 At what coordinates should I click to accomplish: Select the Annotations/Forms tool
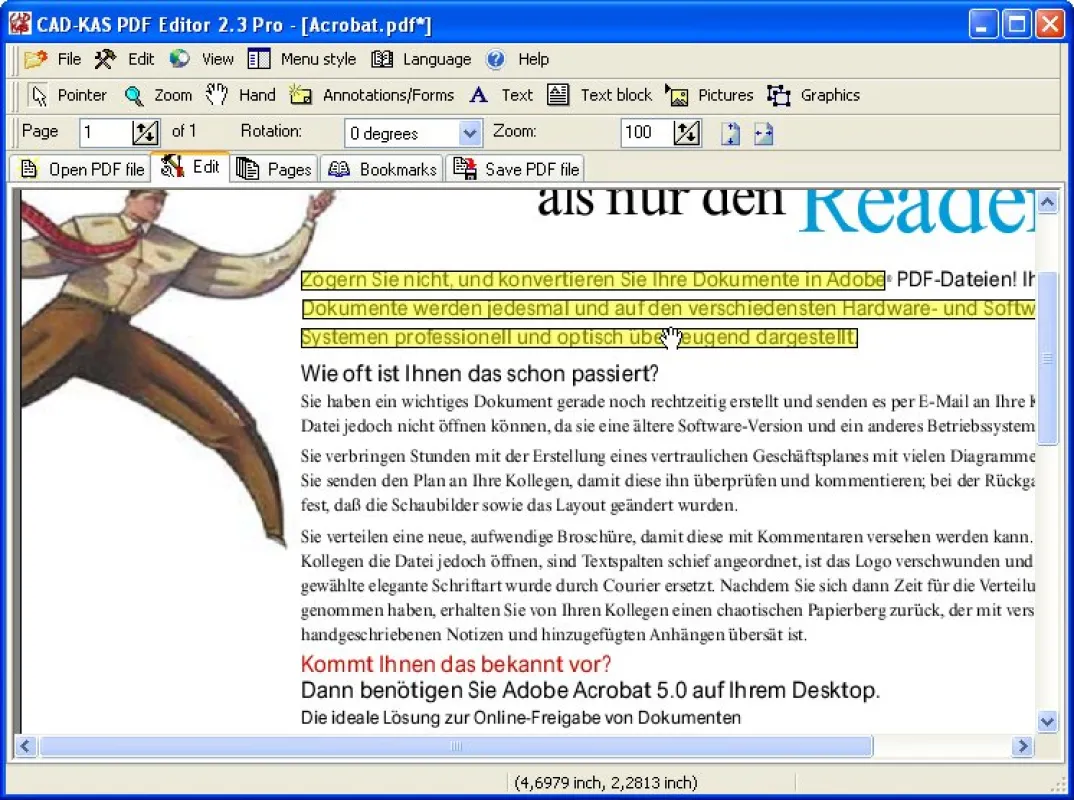pyautogui.click(x=372, y=95)
